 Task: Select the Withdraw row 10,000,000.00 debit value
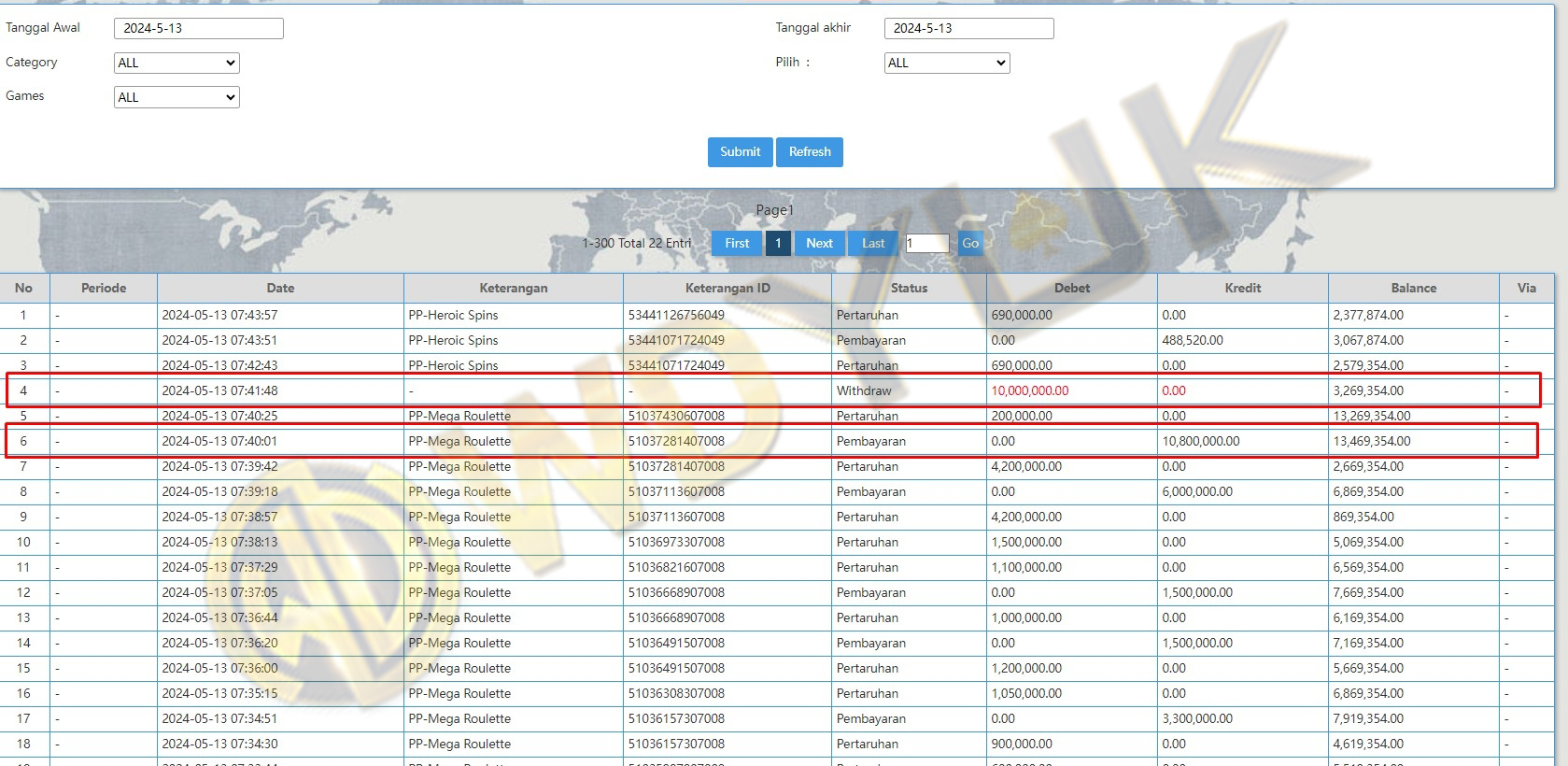coord(1029,391)
